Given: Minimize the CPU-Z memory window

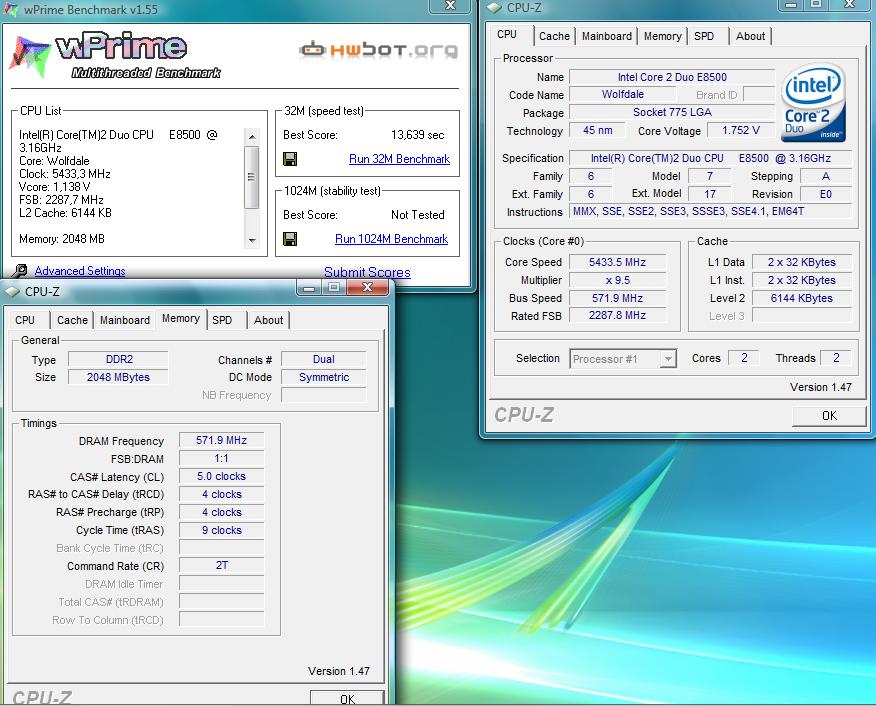Looking at the screenshot, I should coord(309,287).
